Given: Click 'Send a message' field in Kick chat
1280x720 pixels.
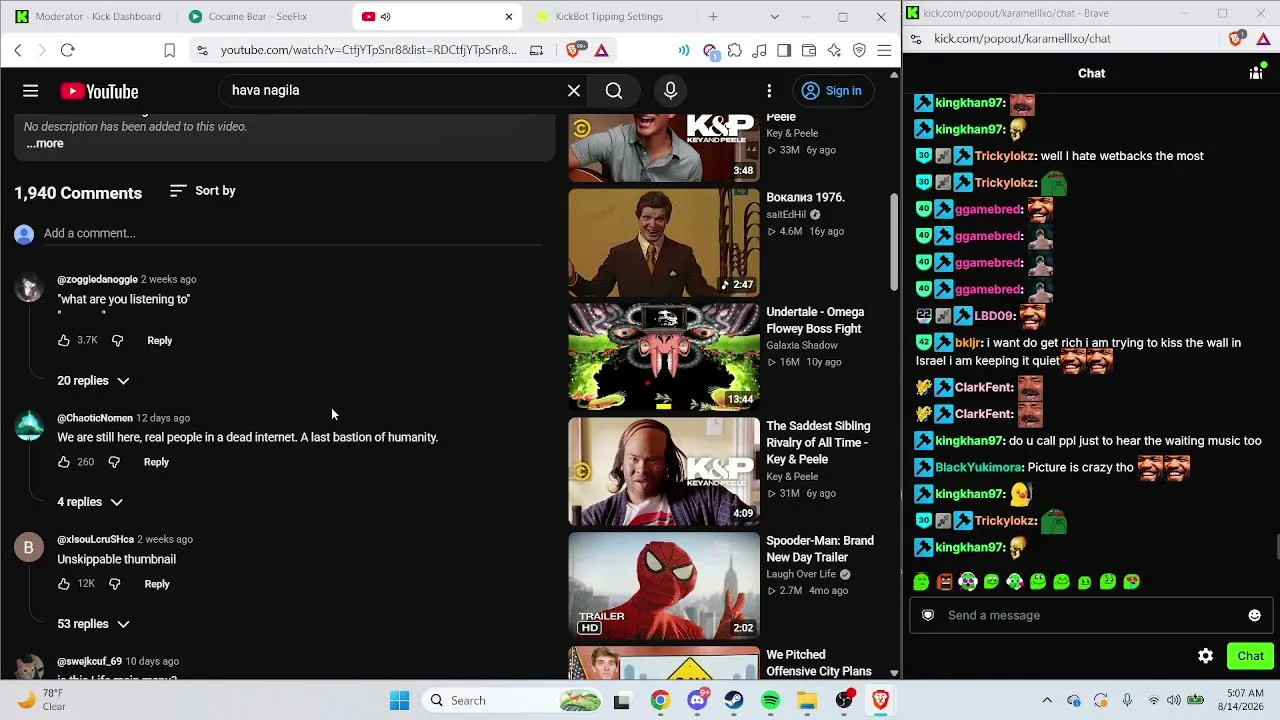Looking at the screenshot, I should [1090, 615].
